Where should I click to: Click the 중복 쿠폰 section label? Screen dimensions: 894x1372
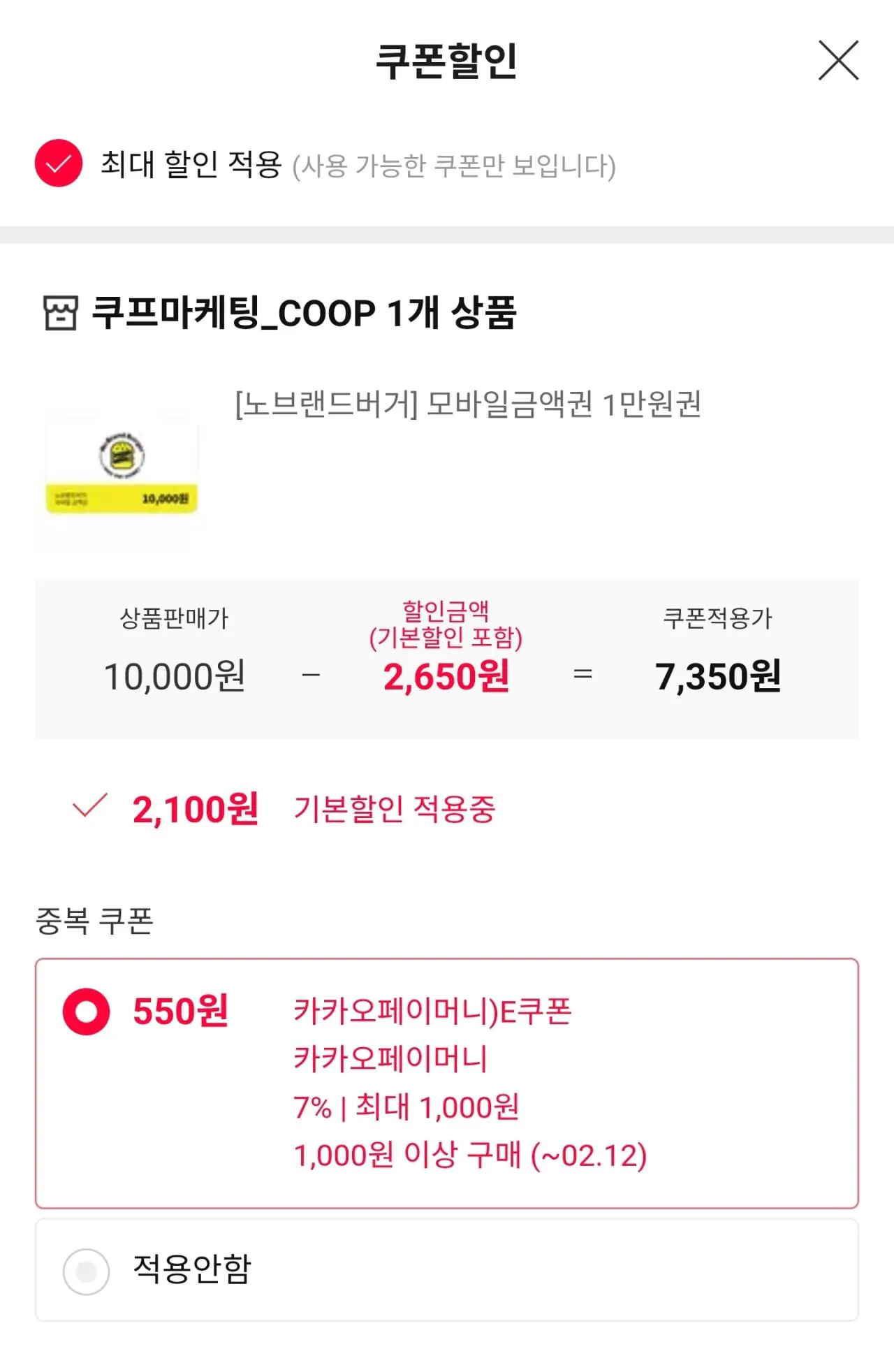94,921
